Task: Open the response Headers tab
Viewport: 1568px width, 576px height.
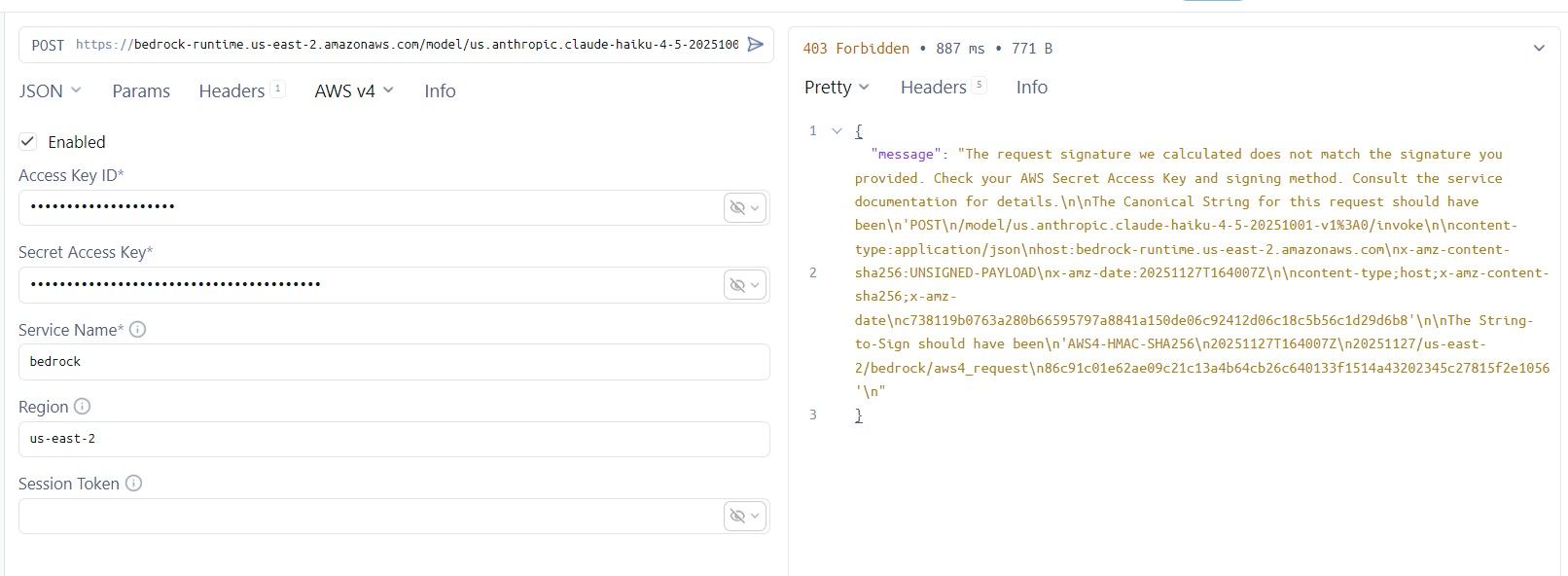Action: coord(934,88)
